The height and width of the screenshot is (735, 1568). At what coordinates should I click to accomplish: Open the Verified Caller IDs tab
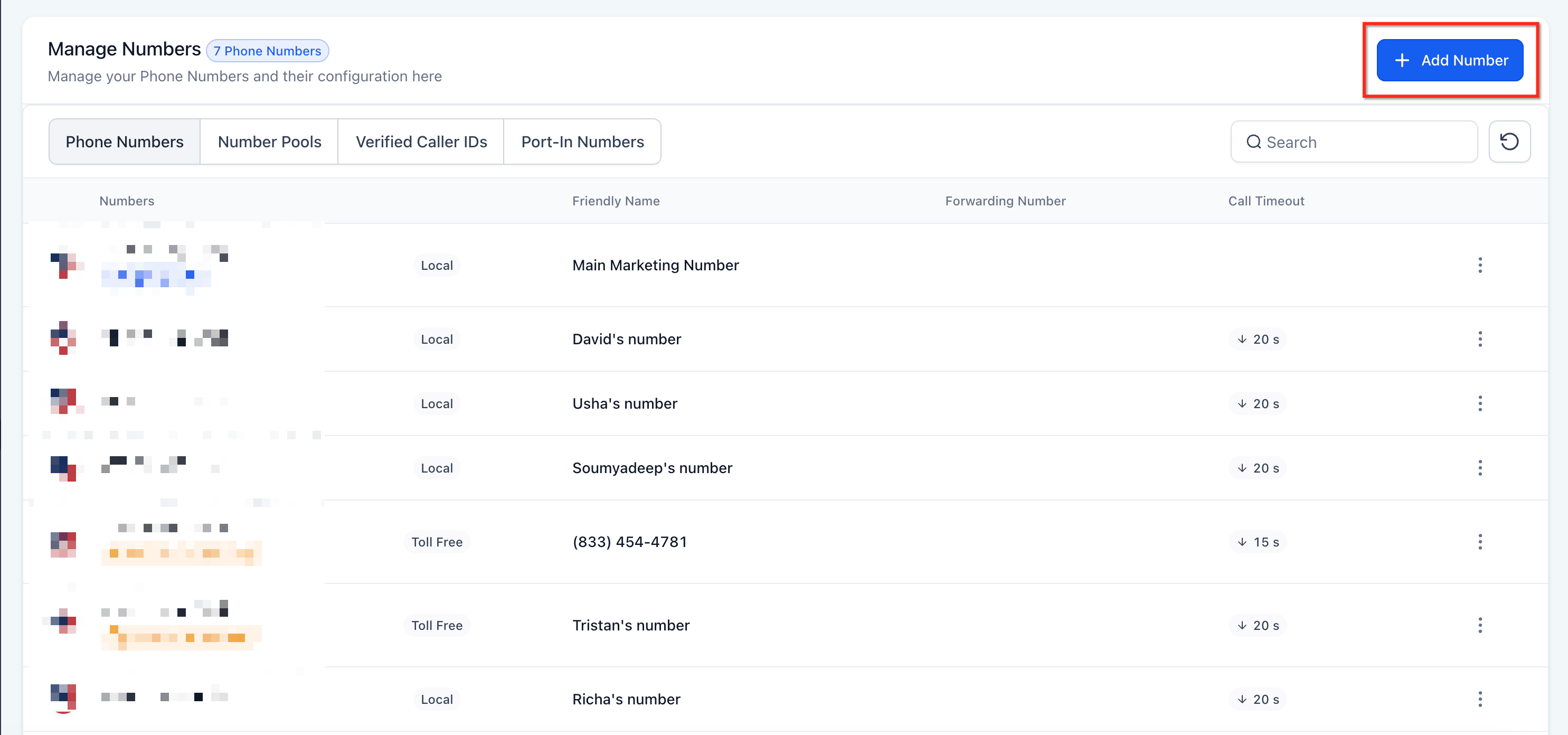pyautogui.click(x=421, y=142)
